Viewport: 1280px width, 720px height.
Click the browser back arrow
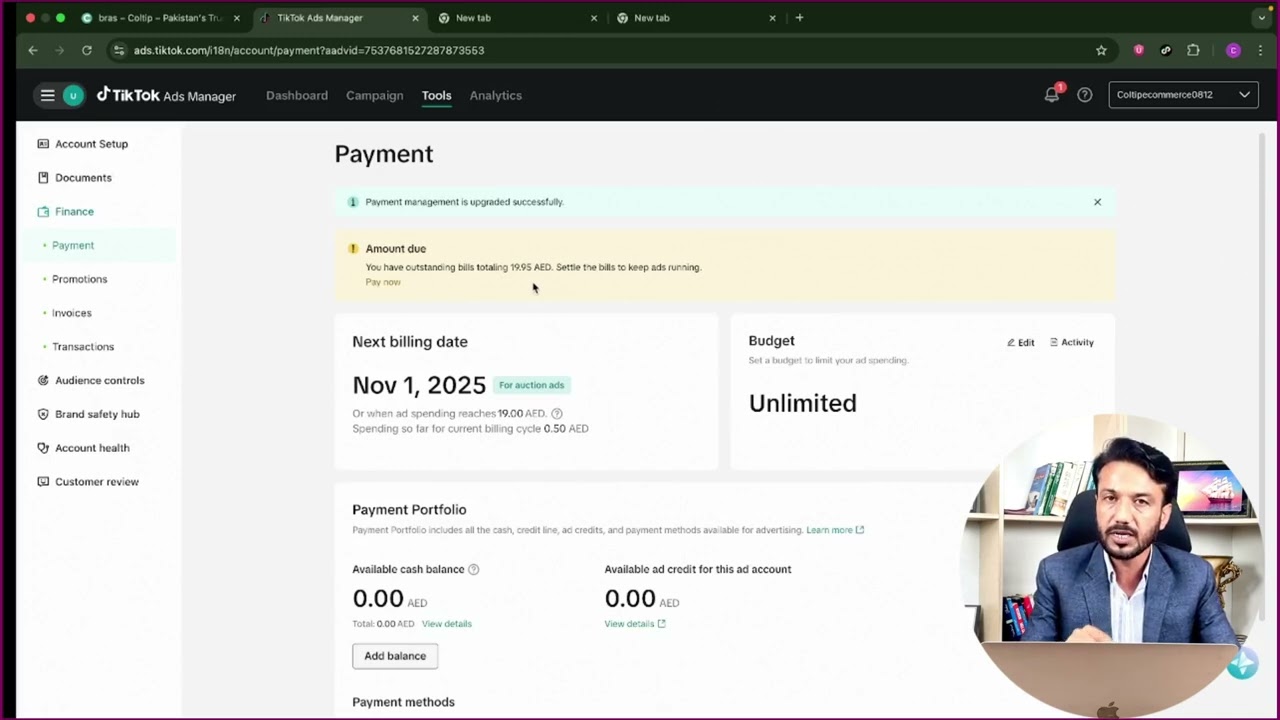33,50
